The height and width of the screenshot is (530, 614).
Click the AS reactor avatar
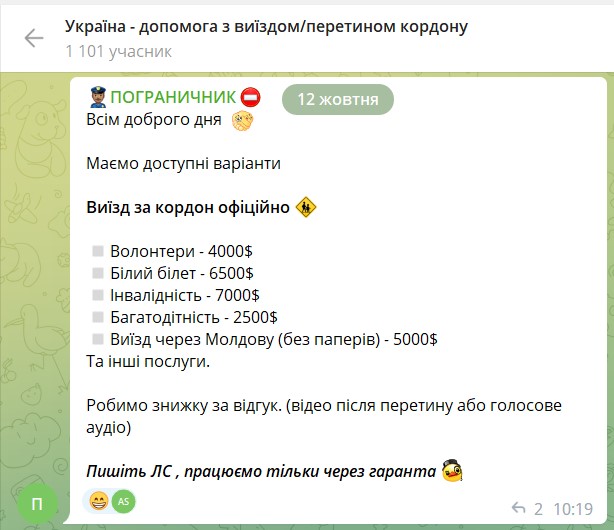[x=123, y=501]
